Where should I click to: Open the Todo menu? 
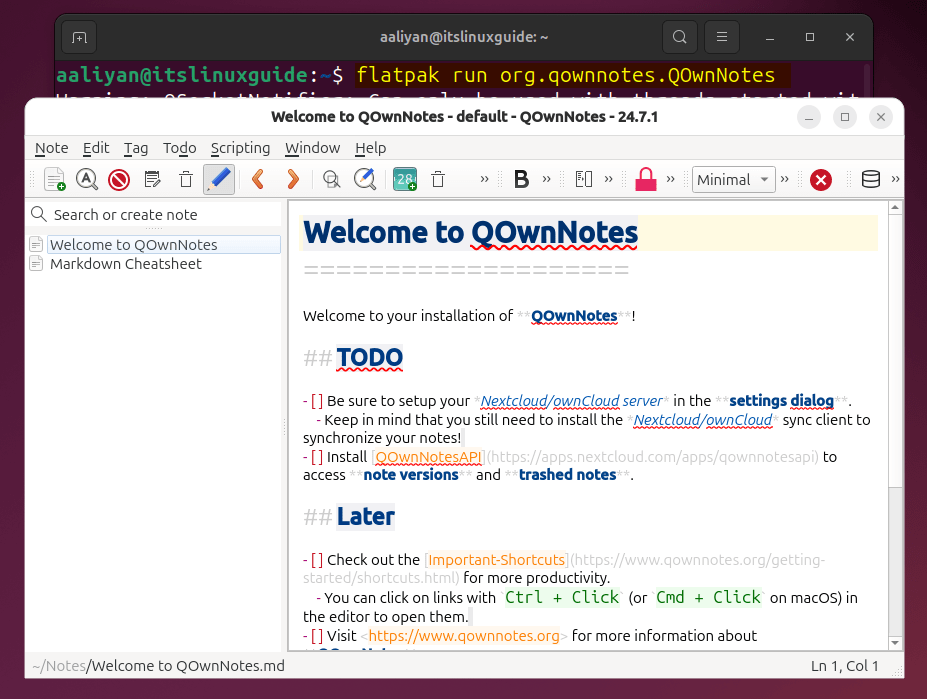[x=179, y=148]
